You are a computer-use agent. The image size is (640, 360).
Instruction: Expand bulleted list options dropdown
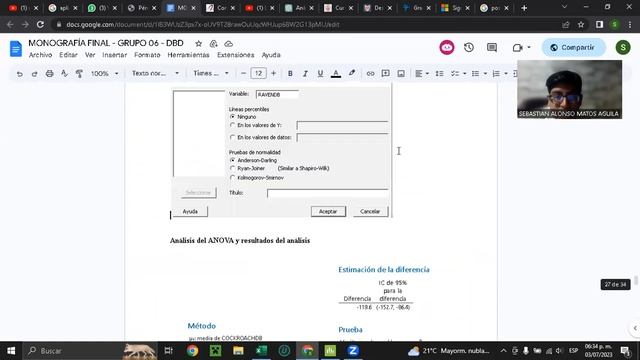pos(485,73)
